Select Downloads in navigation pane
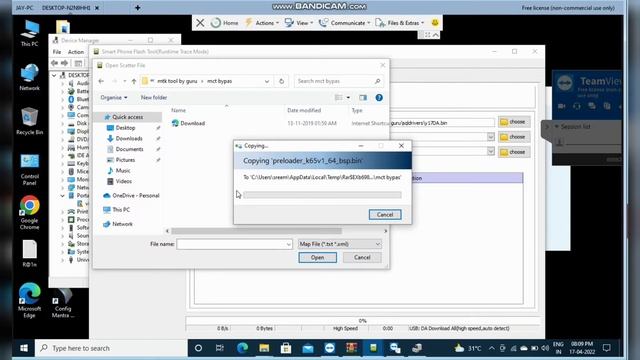Screen dimensions: 640x360 [x=129, y=138]
